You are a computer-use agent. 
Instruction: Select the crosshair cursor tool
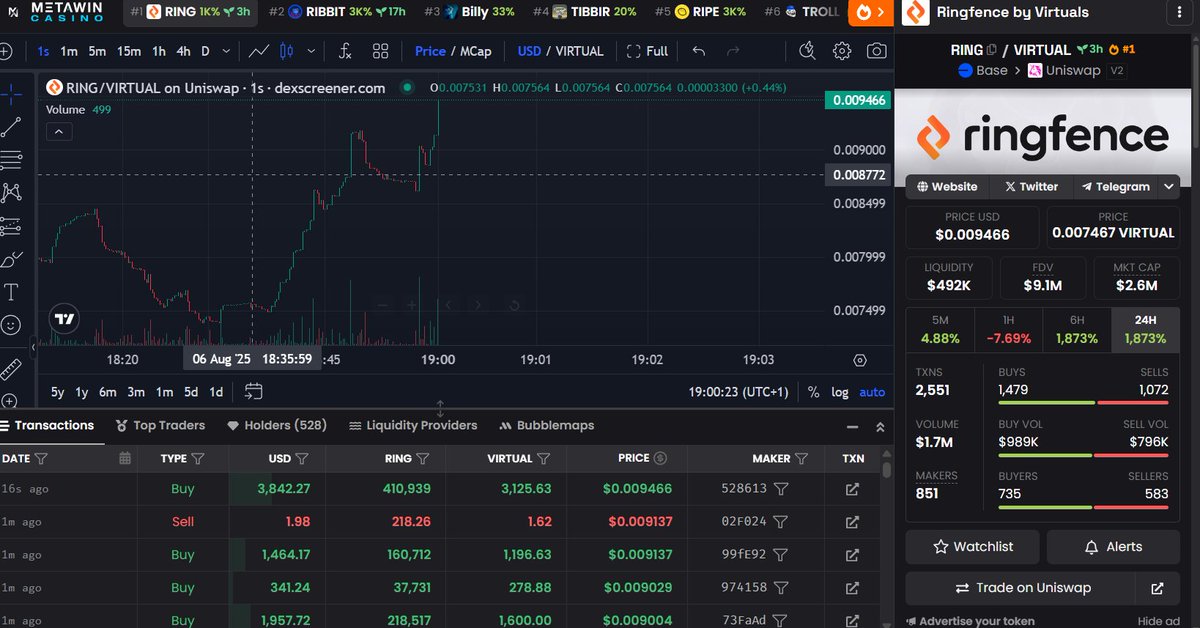click(x=11, y=94)
